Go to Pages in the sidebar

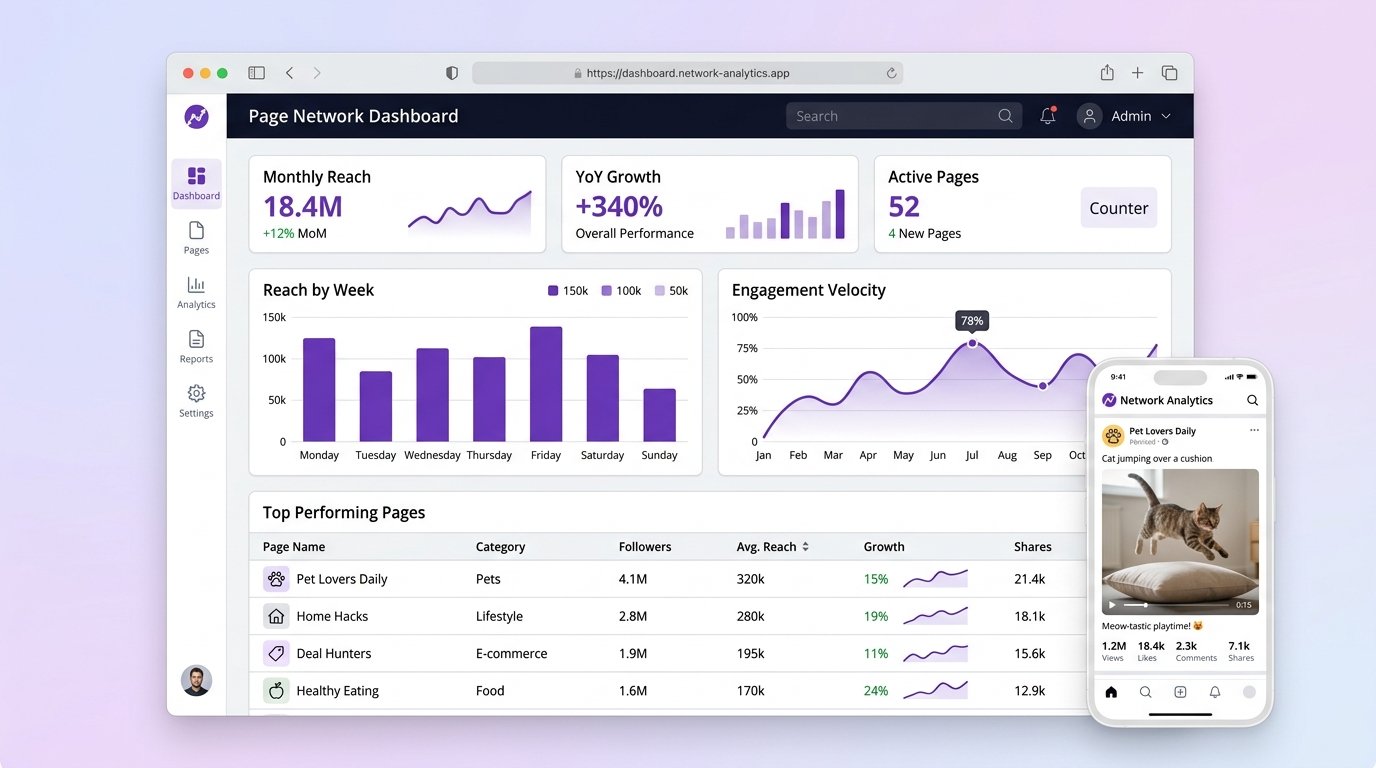(196, 238)
